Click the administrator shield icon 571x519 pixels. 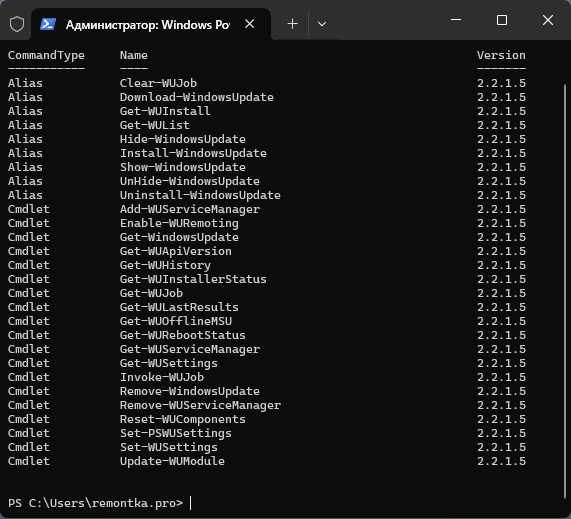(17, 24)
